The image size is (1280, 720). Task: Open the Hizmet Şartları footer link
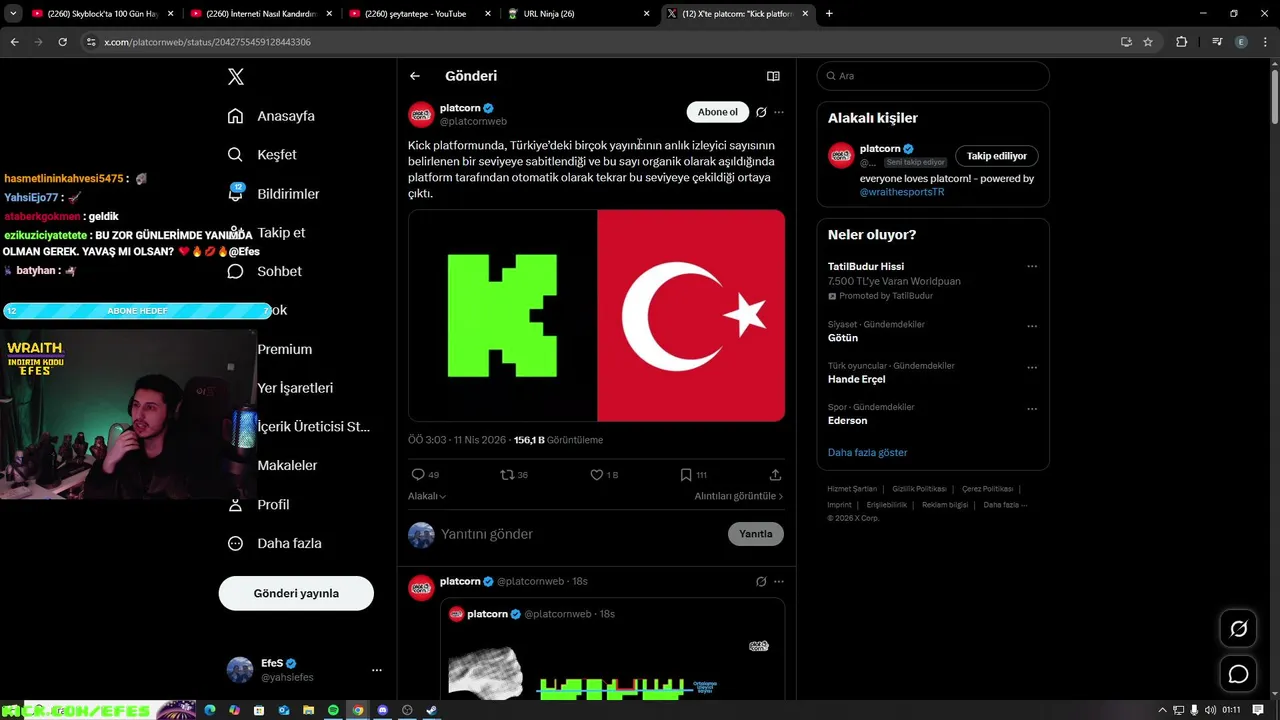(x=852, y=489)
